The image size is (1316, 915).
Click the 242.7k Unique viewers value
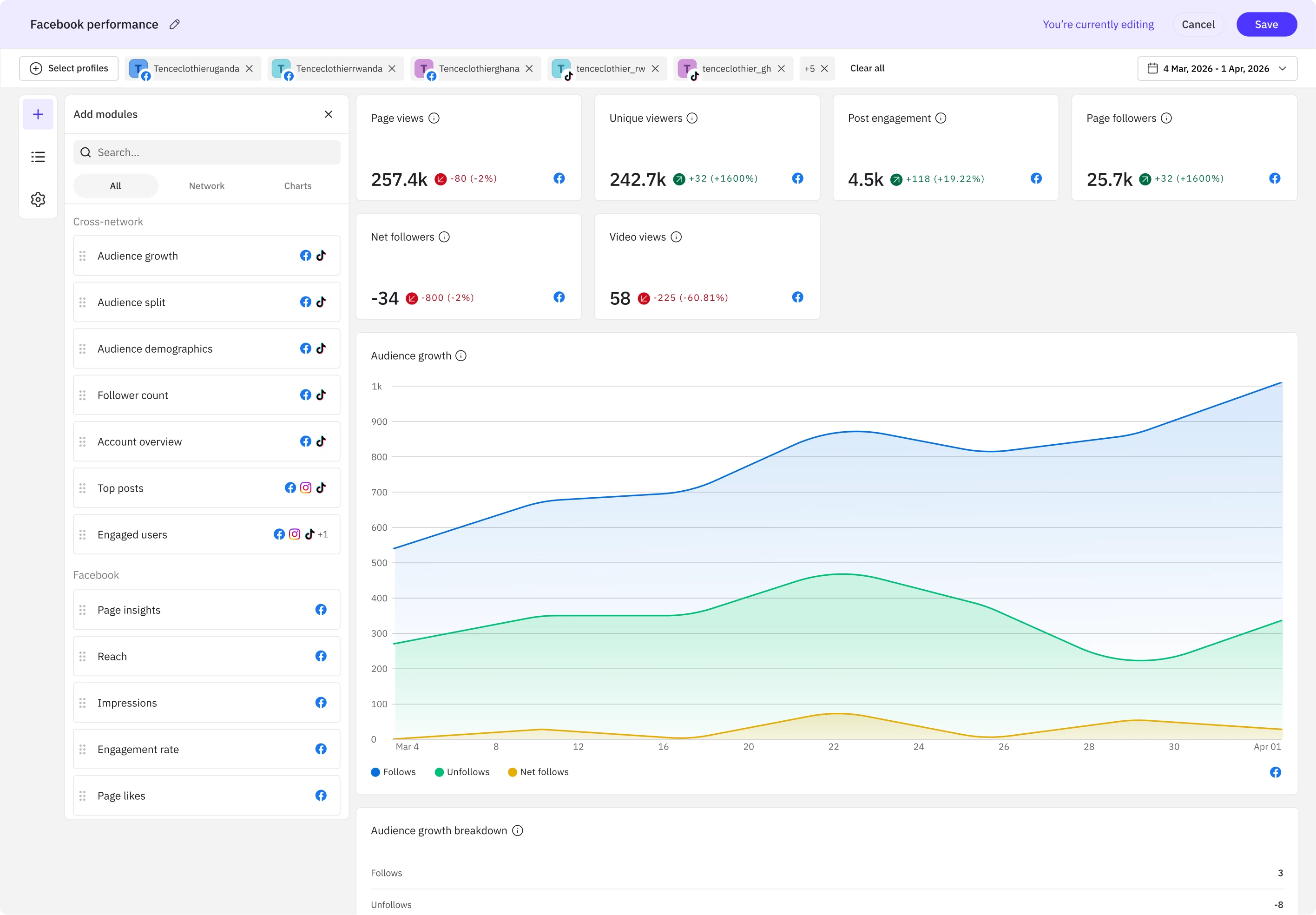point(638,179)
